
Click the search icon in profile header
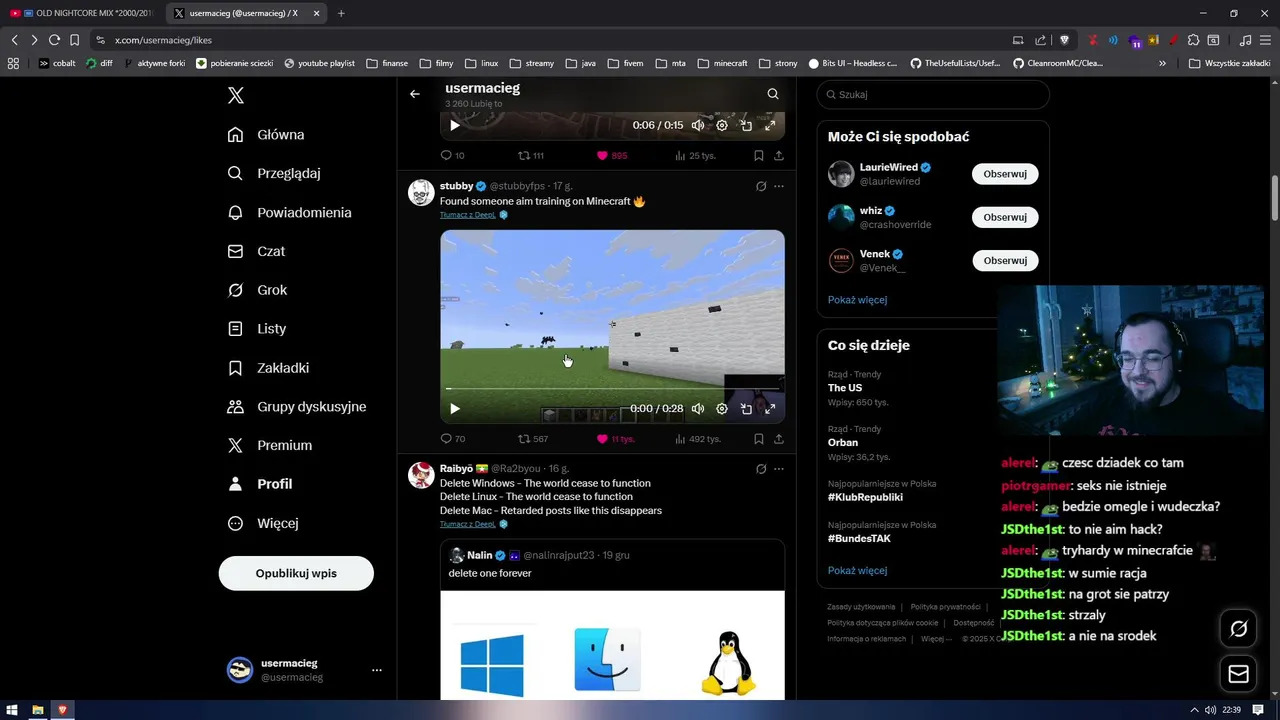pyautogui.click(x=773, y=94)
